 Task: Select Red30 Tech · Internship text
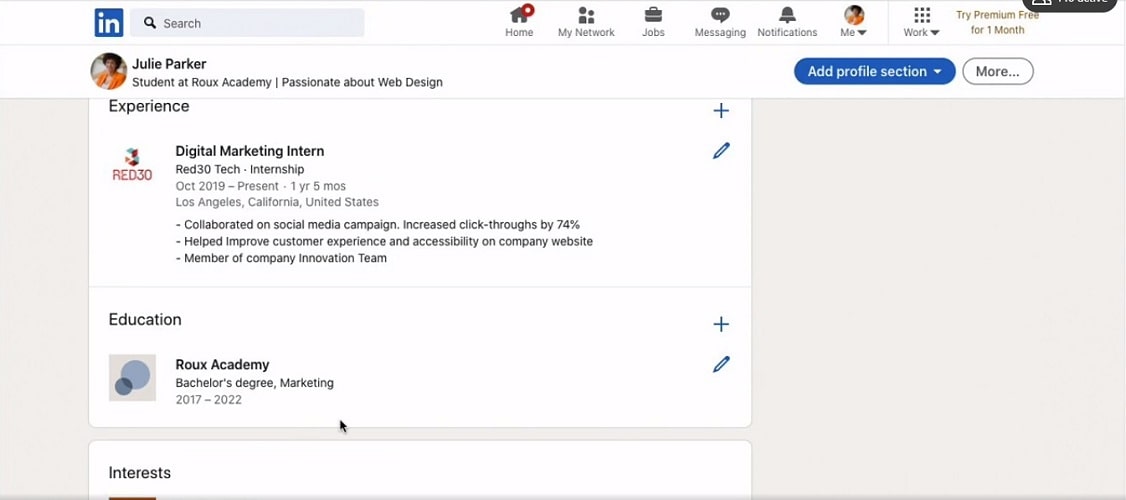(240, 170)
